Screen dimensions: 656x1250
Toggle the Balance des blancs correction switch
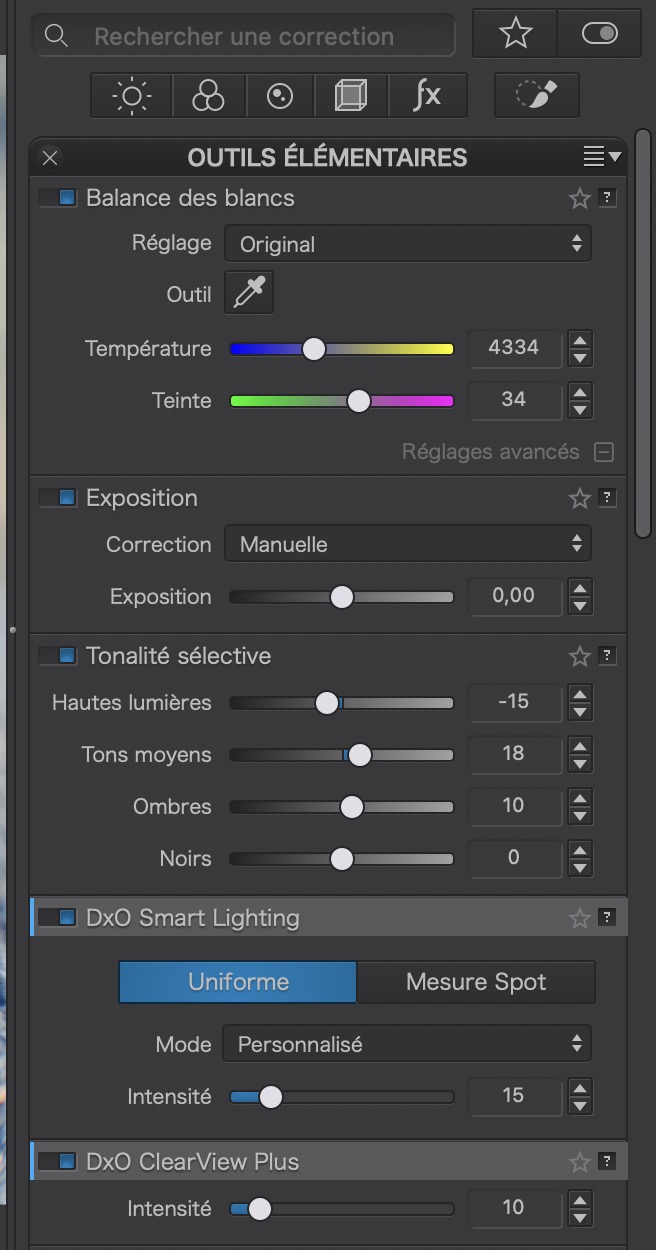point(58,198)
